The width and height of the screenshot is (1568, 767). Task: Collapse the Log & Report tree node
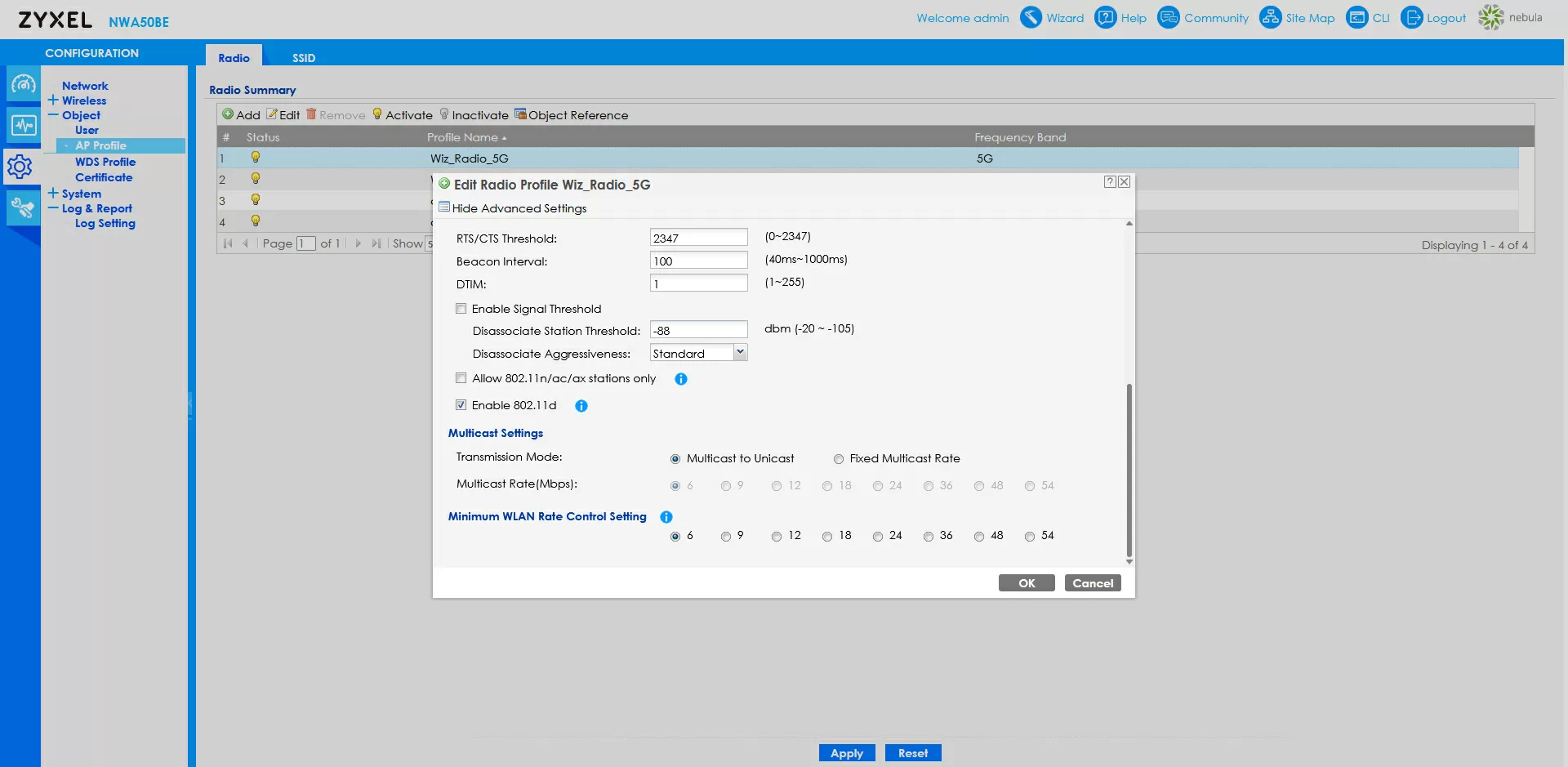point(53,208)
